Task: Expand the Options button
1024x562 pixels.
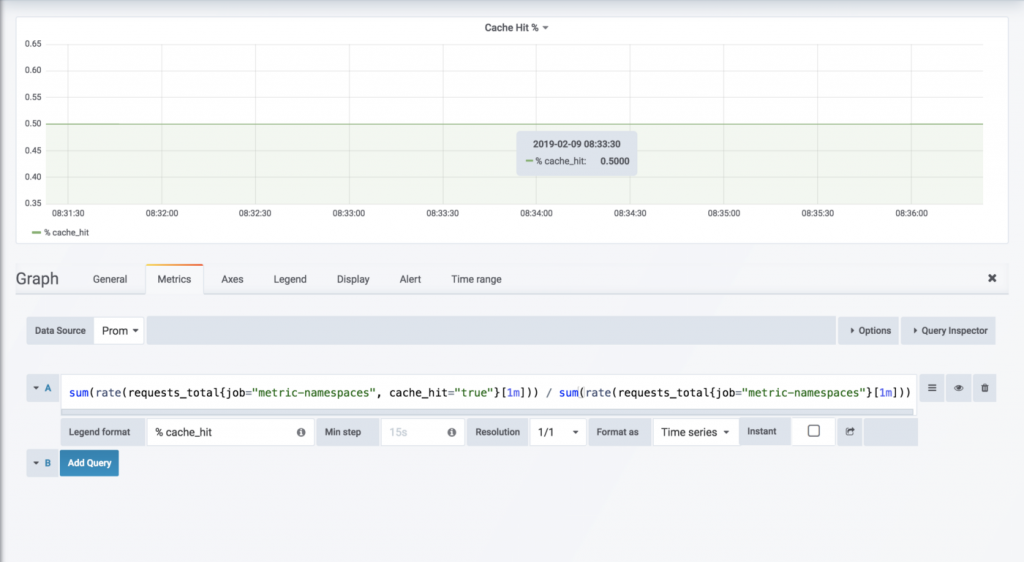Action: [x=868, y=330]
